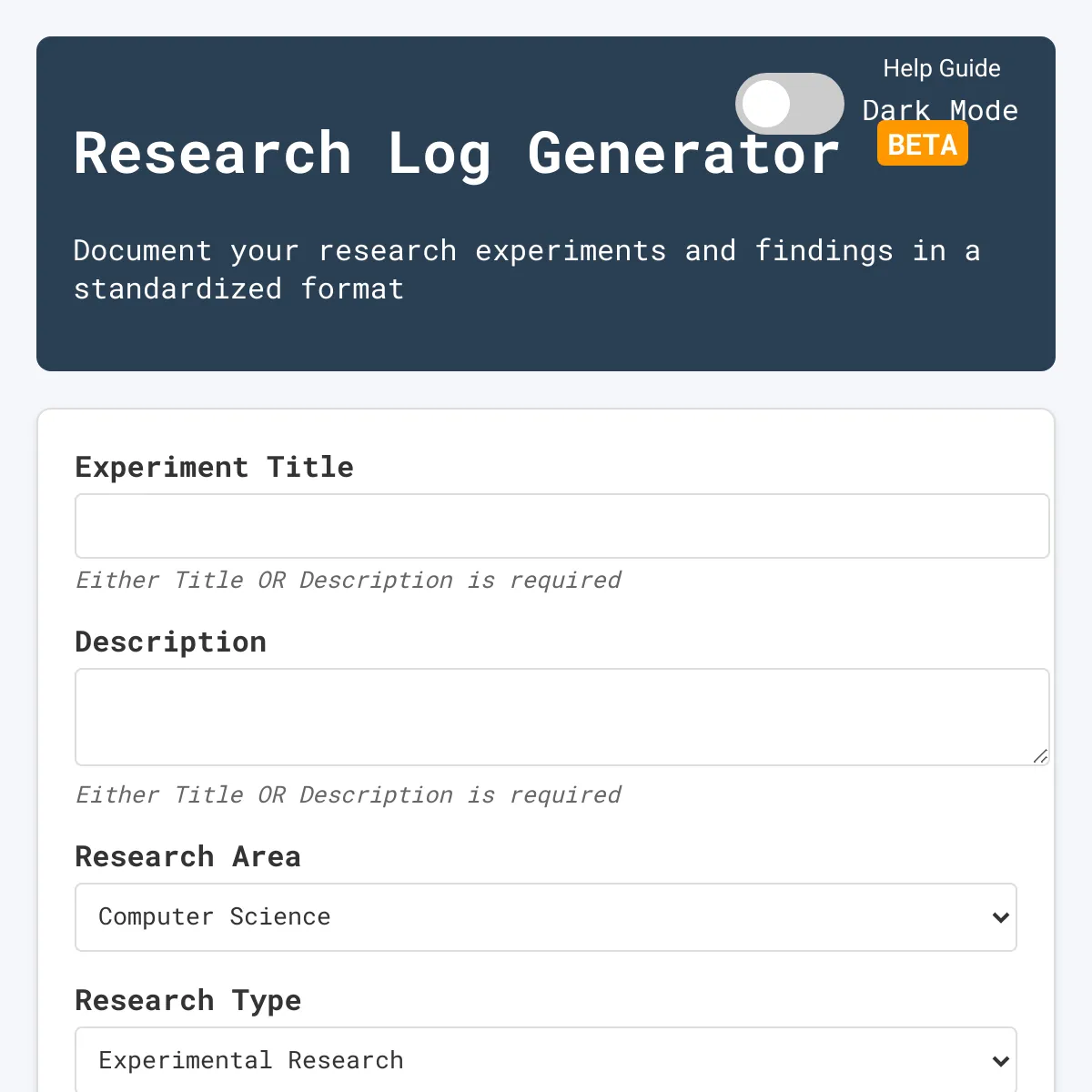Click the white knob of Dark Mode switch
The image size is (1092, 1092).
coord(766,104)
